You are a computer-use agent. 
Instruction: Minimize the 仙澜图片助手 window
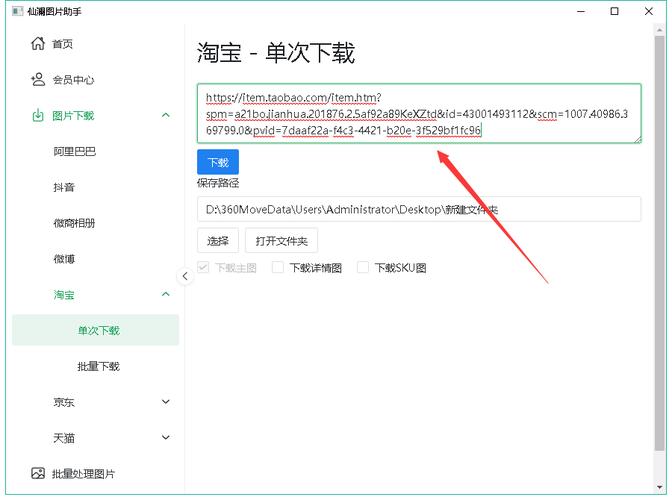coord(581,12)
